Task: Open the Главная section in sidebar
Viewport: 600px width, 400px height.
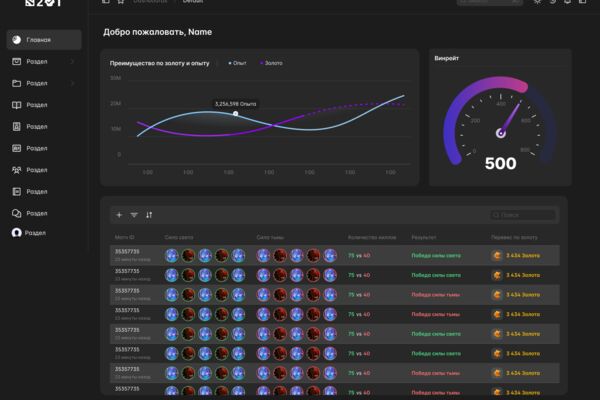Action: coord(44,40)
